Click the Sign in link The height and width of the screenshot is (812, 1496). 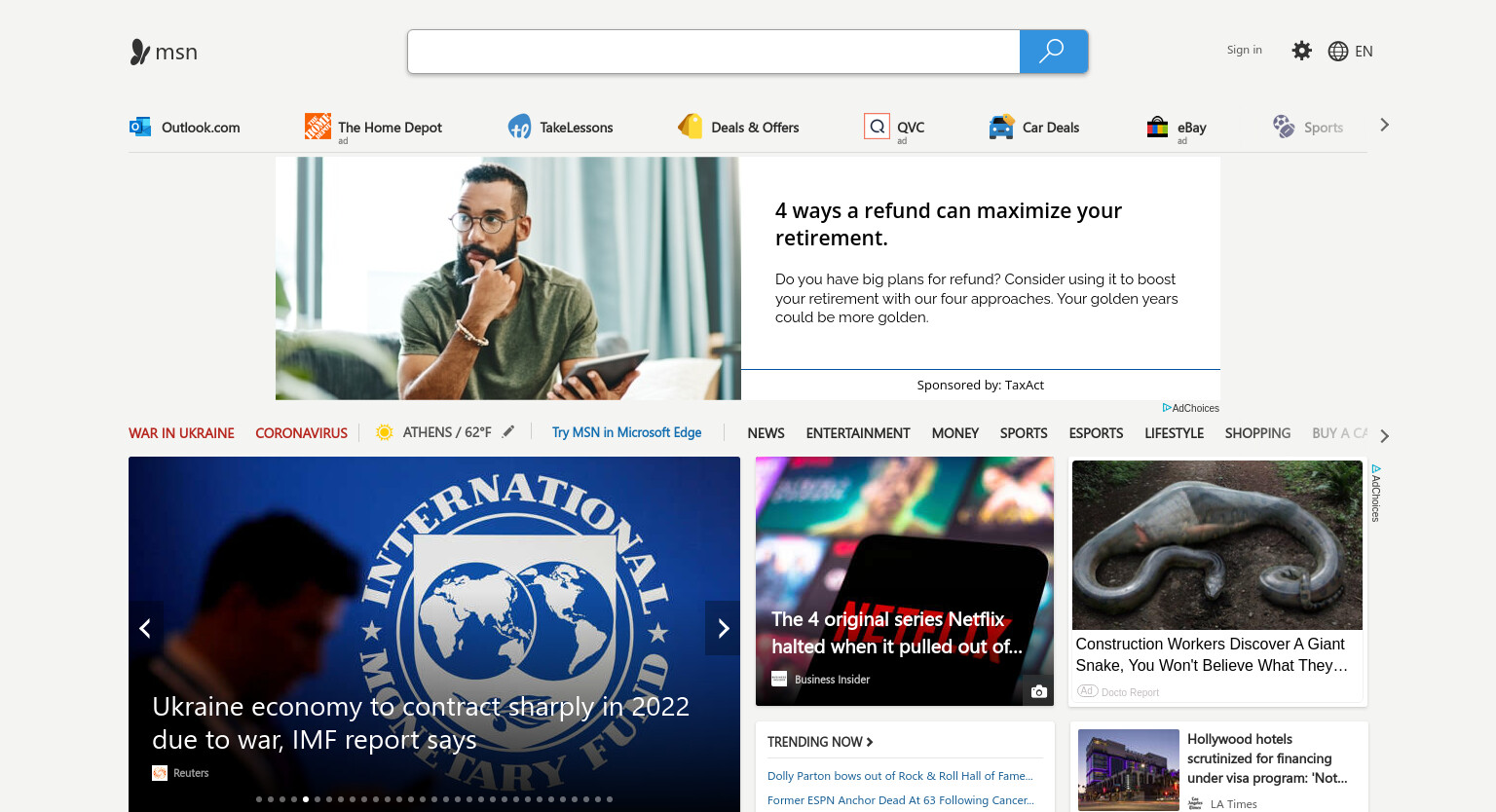click(x=1244, y=50)
